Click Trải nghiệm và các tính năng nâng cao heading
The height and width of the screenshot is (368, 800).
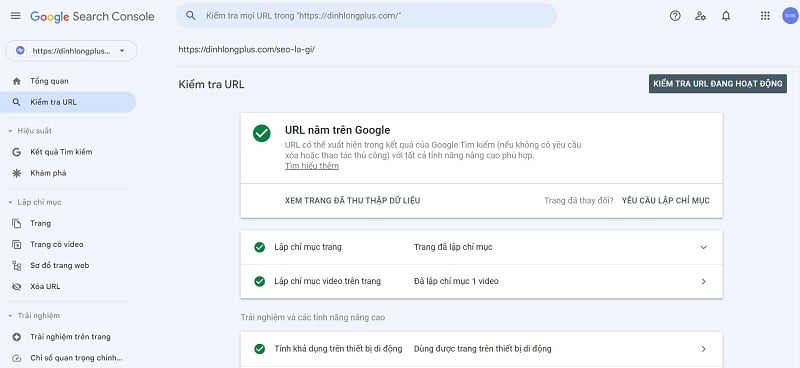coord(313,317)
